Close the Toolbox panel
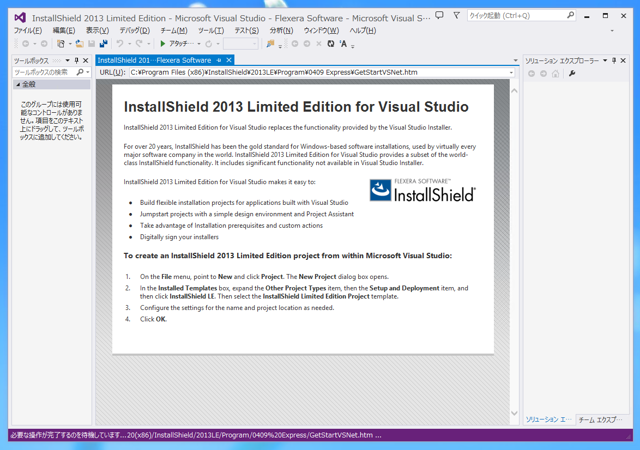 click(86, 60)
